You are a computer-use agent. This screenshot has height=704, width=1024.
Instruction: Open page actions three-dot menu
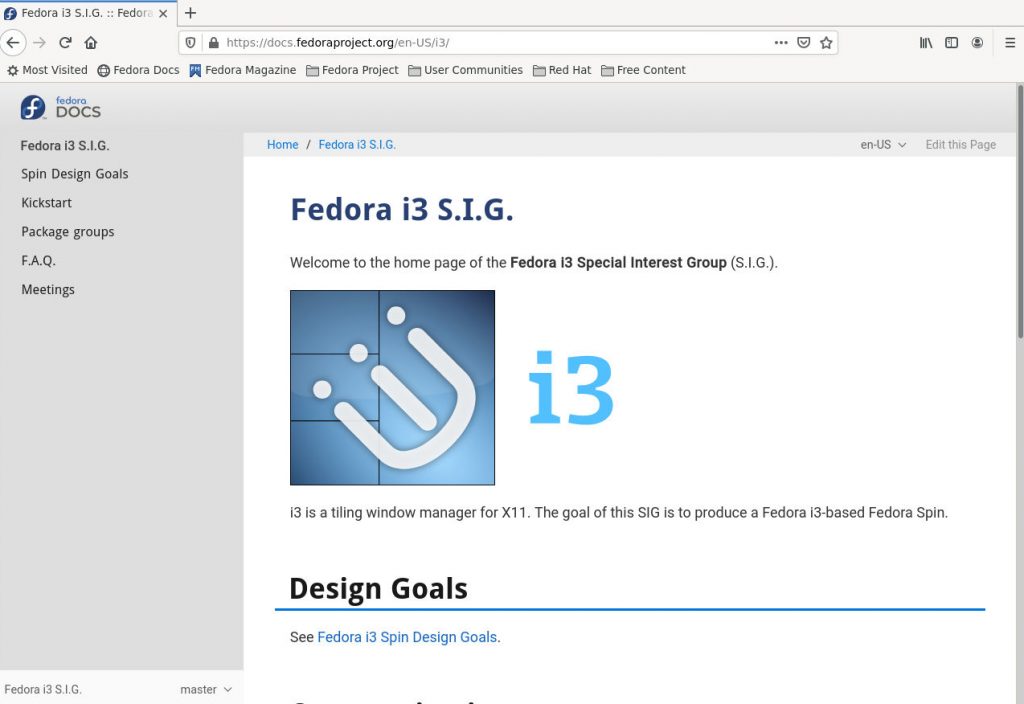(781, 43)
